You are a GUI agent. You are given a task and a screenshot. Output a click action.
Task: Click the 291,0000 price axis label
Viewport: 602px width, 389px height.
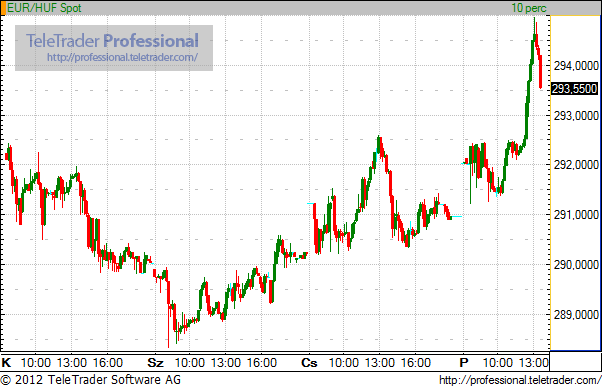click(x=576, y=215)
